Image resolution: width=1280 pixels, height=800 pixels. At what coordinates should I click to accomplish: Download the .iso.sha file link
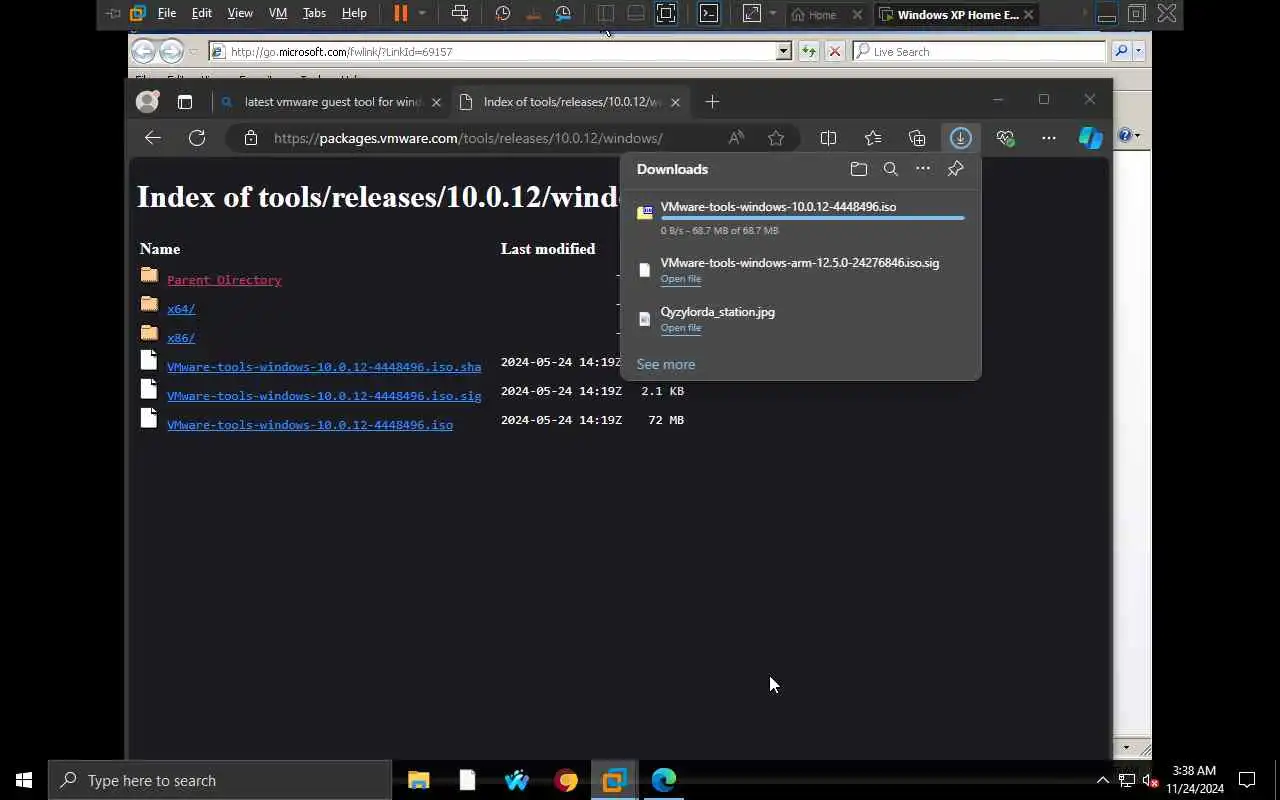[324, 367]
